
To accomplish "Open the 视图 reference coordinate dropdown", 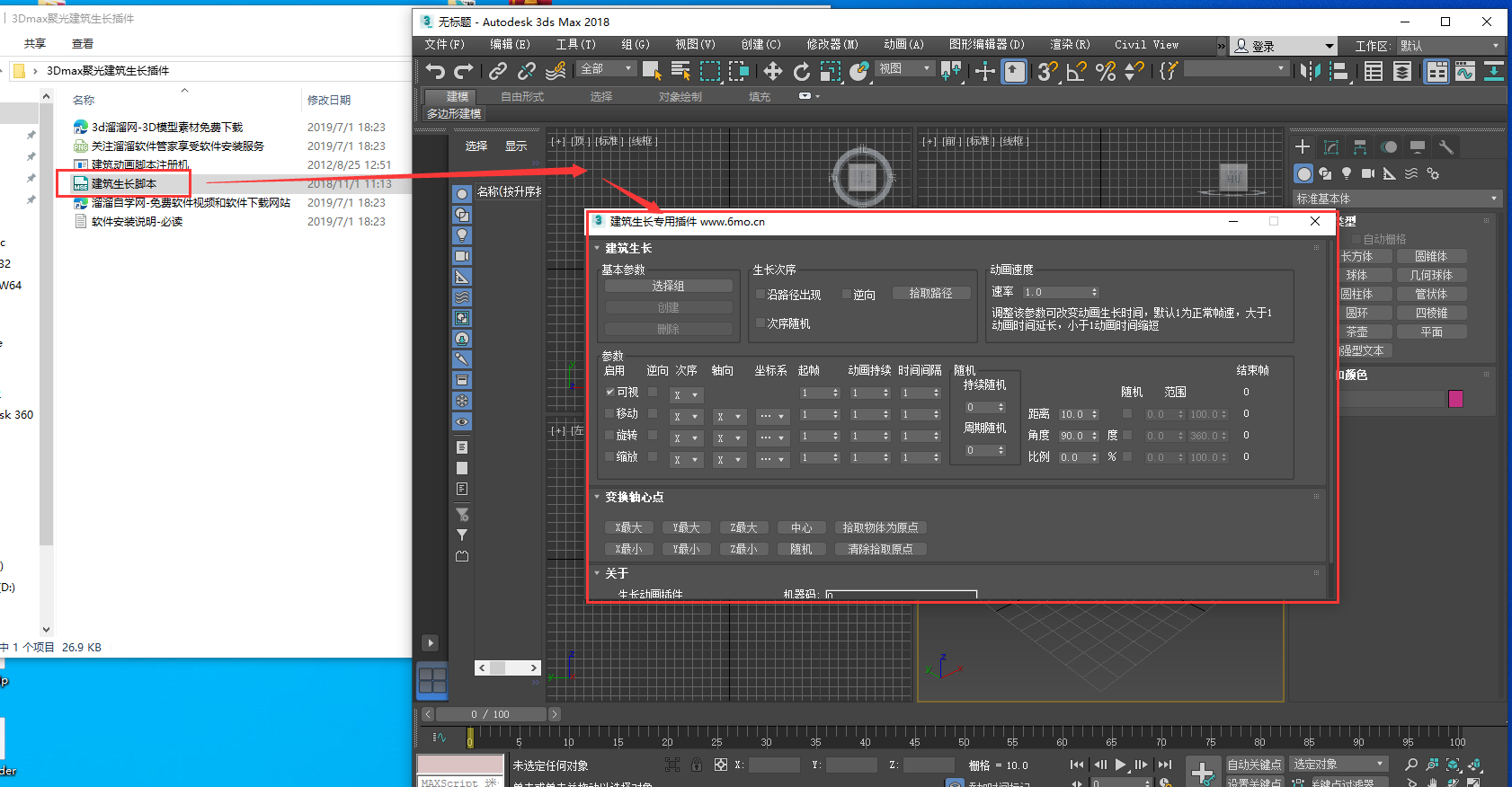I will [x=905, y=68].
